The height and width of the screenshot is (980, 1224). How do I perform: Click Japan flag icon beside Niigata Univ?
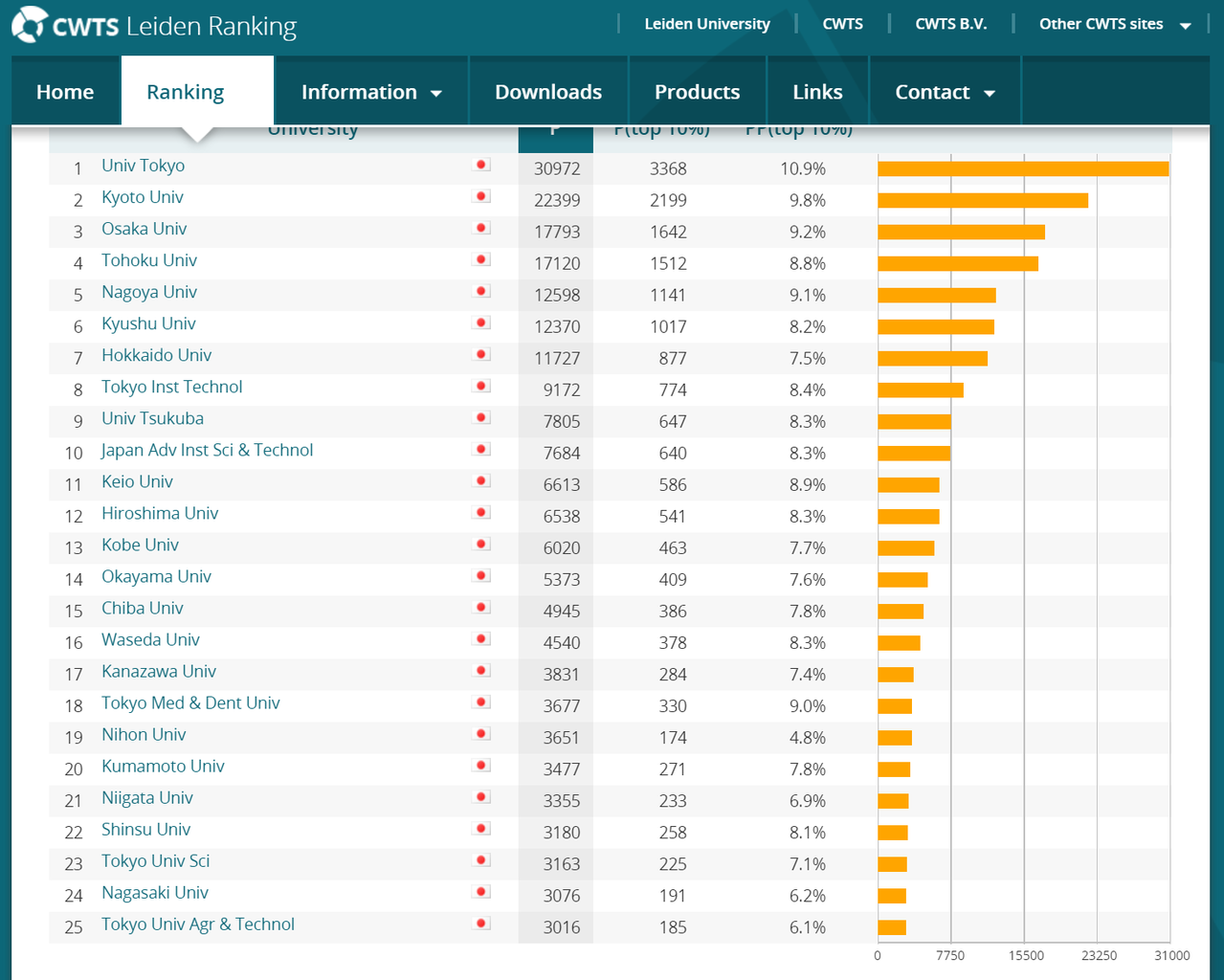pyautogui.click(x=482, y=796)
